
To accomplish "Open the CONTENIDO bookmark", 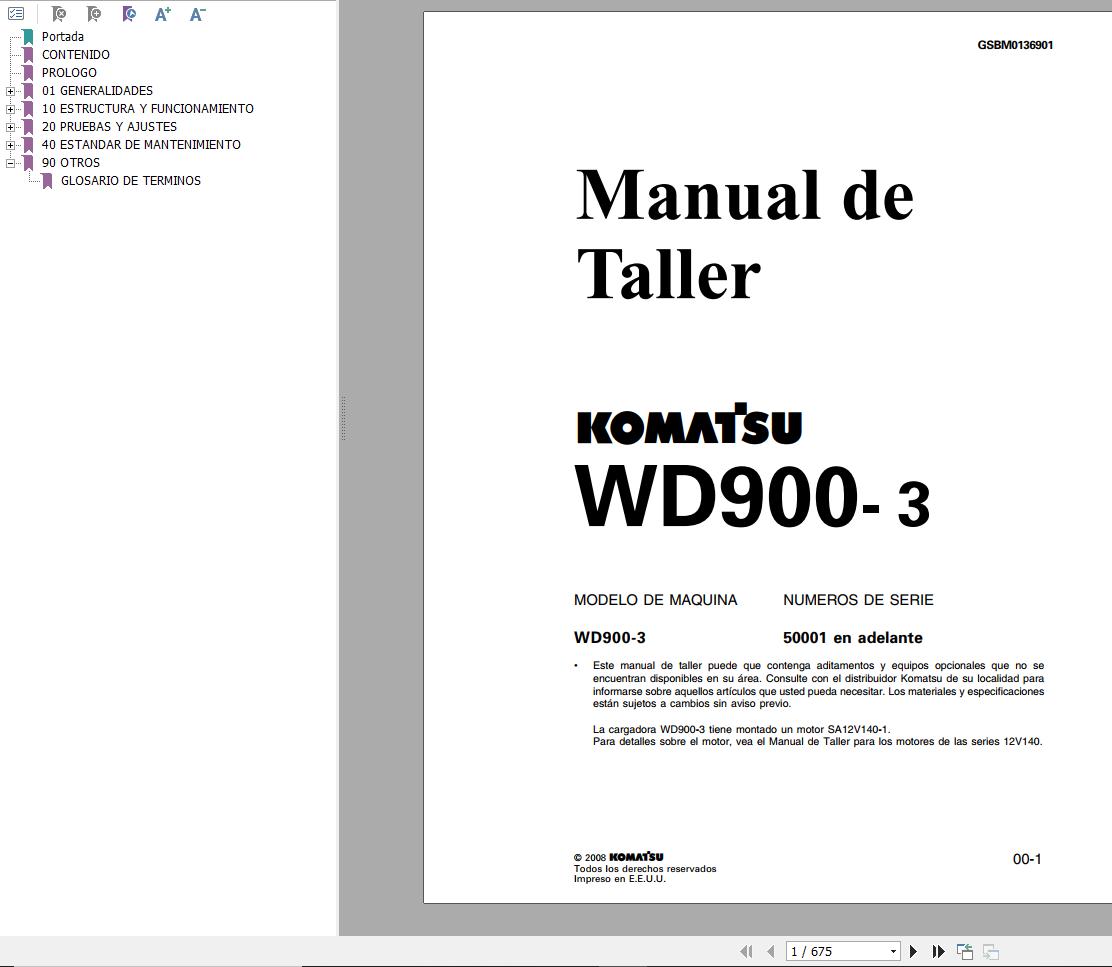I will pos(75,55).
